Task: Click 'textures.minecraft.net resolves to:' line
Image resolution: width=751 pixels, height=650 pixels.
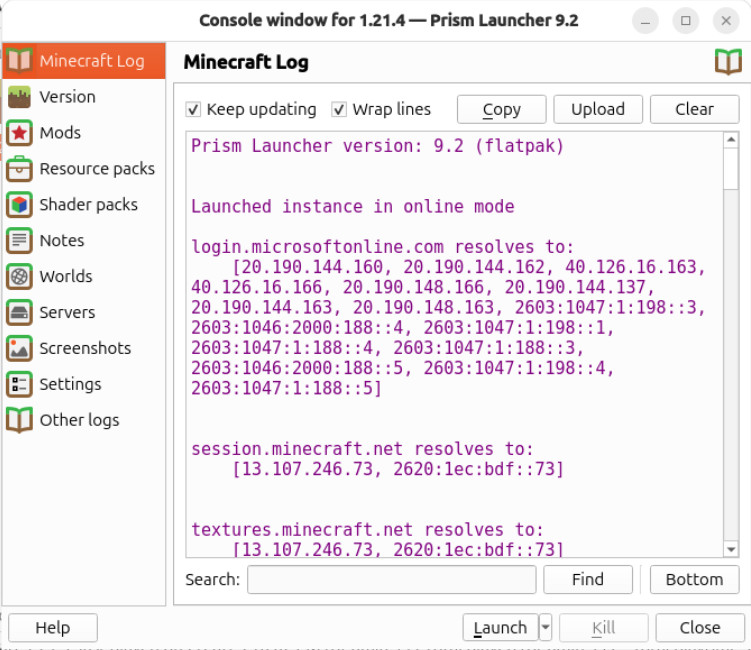Action: pos(367,530)
